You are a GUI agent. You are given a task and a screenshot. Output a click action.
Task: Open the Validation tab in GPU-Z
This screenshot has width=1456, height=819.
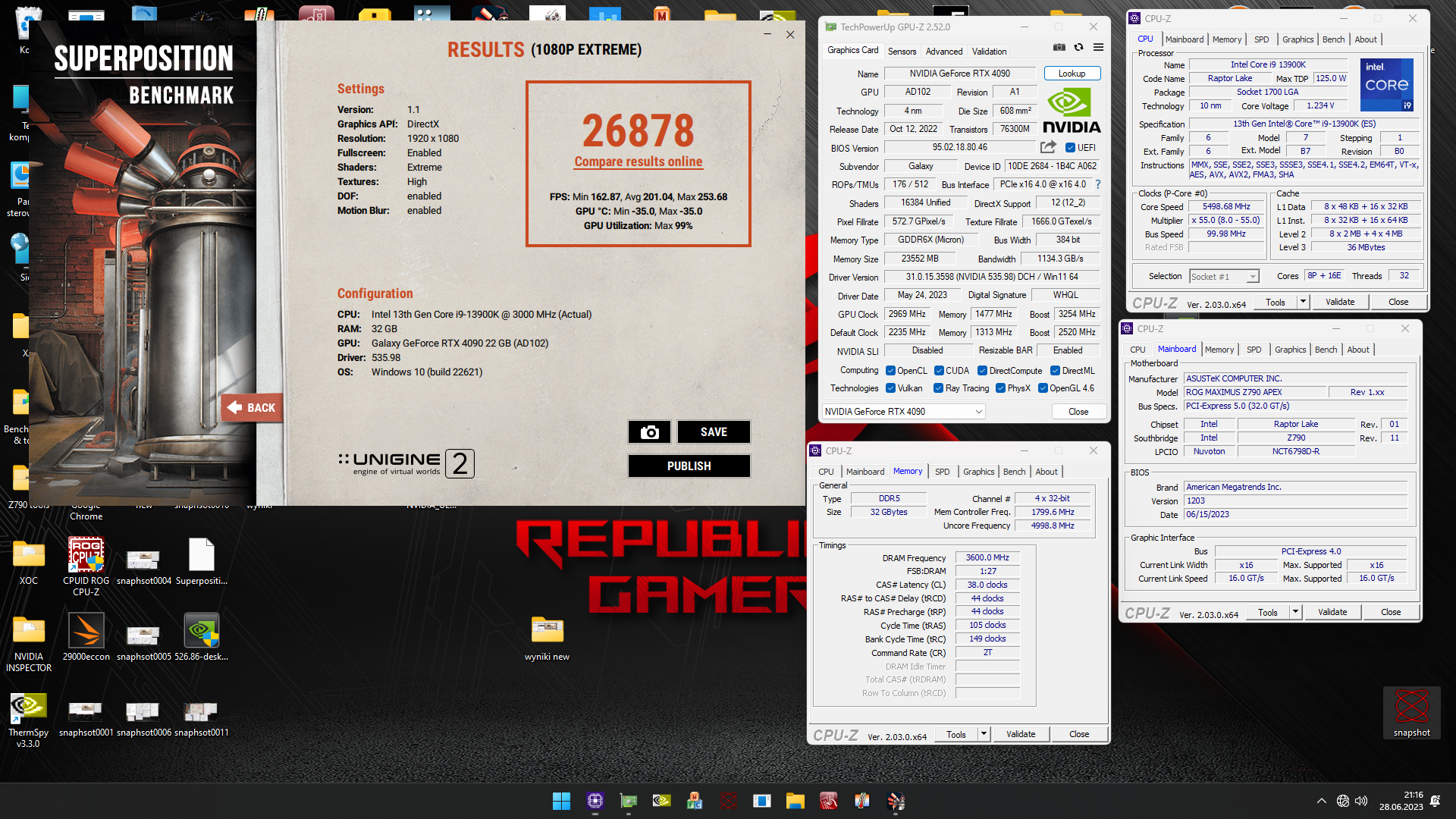(x=990, y=52)
